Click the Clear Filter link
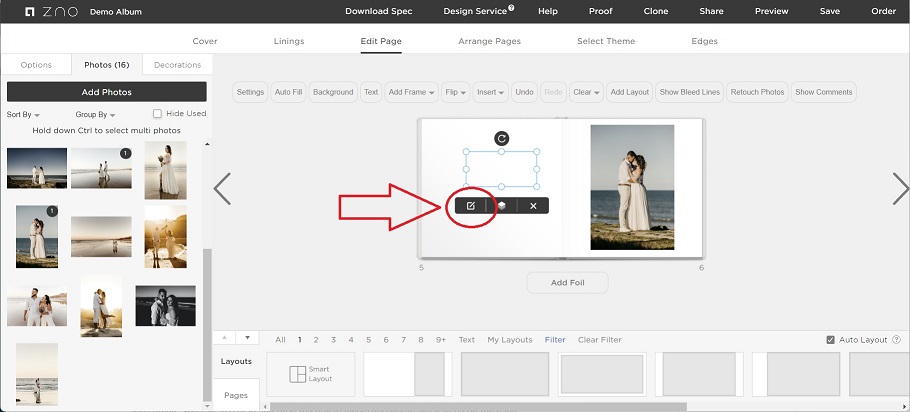Image resolution: width=910 pixels, height=412 pixels. (x=600, y=340)
